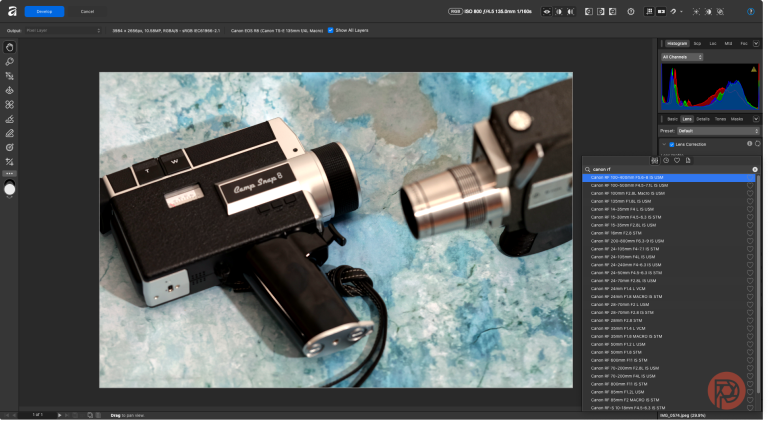The height and width of the screenshot is (422, 770).
Task: Favorite the second Canon RF lens entry
Action: tap(750, 186)
